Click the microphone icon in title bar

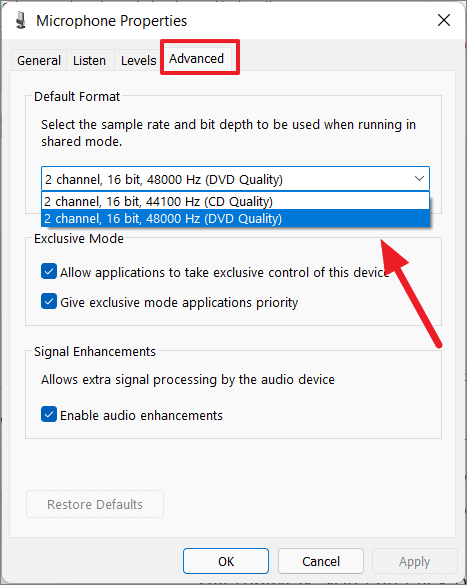[21, 20]
